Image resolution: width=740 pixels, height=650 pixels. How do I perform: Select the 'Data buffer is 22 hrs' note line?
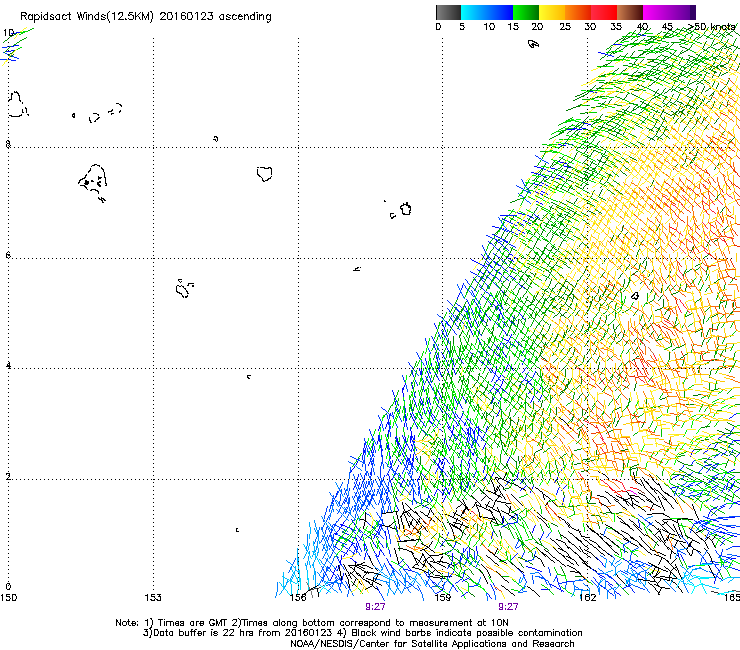point(238,633)
